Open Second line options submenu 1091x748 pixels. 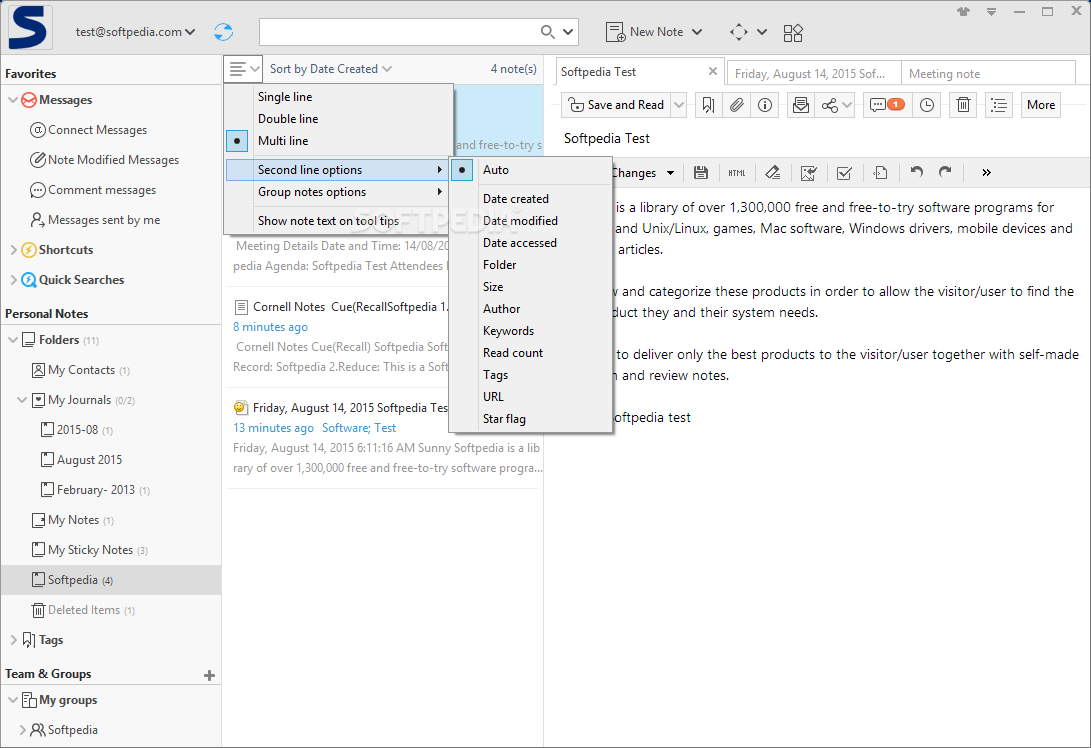click(x=340, y=170)
